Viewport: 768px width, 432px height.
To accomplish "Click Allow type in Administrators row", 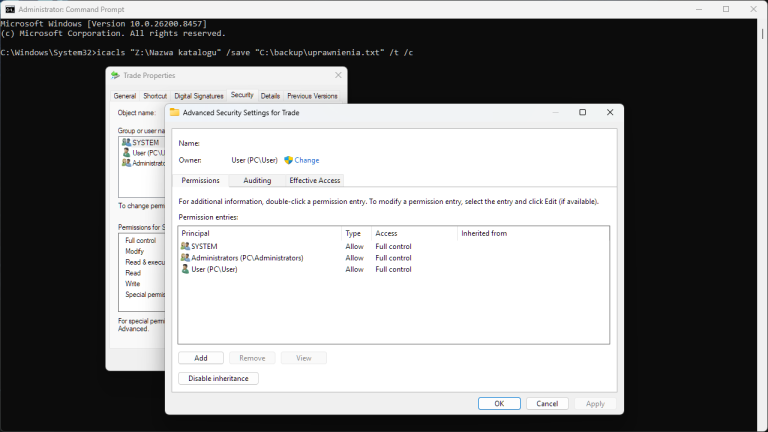I will 355,258.
